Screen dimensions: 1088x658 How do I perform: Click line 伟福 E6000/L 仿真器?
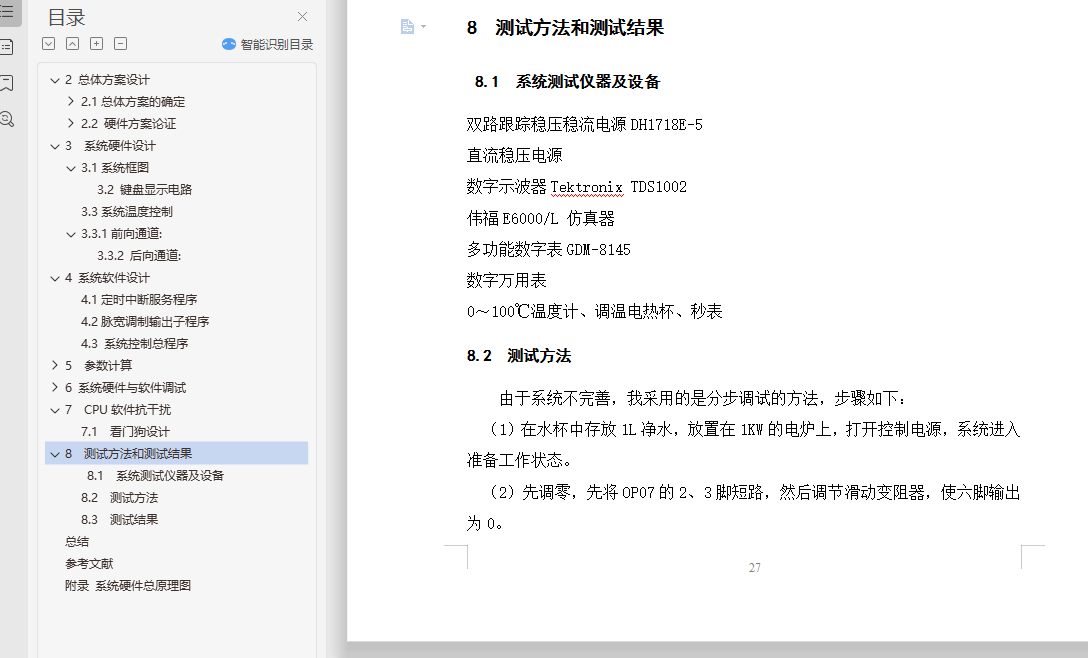[541, 219]
